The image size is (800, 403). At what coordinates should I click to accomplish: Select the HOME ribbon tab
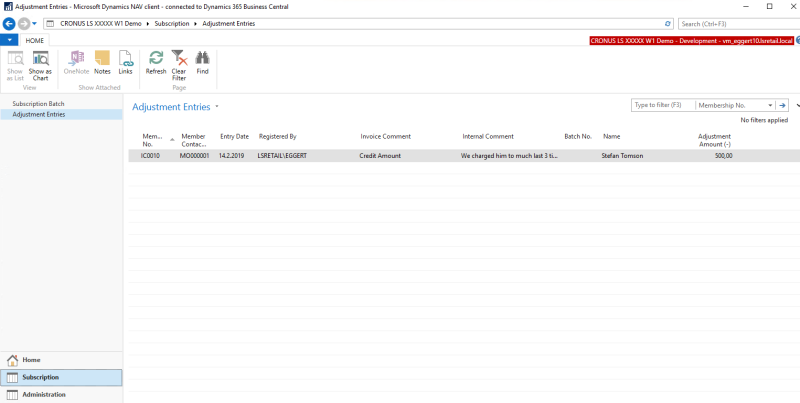click(x=35, y=41)
